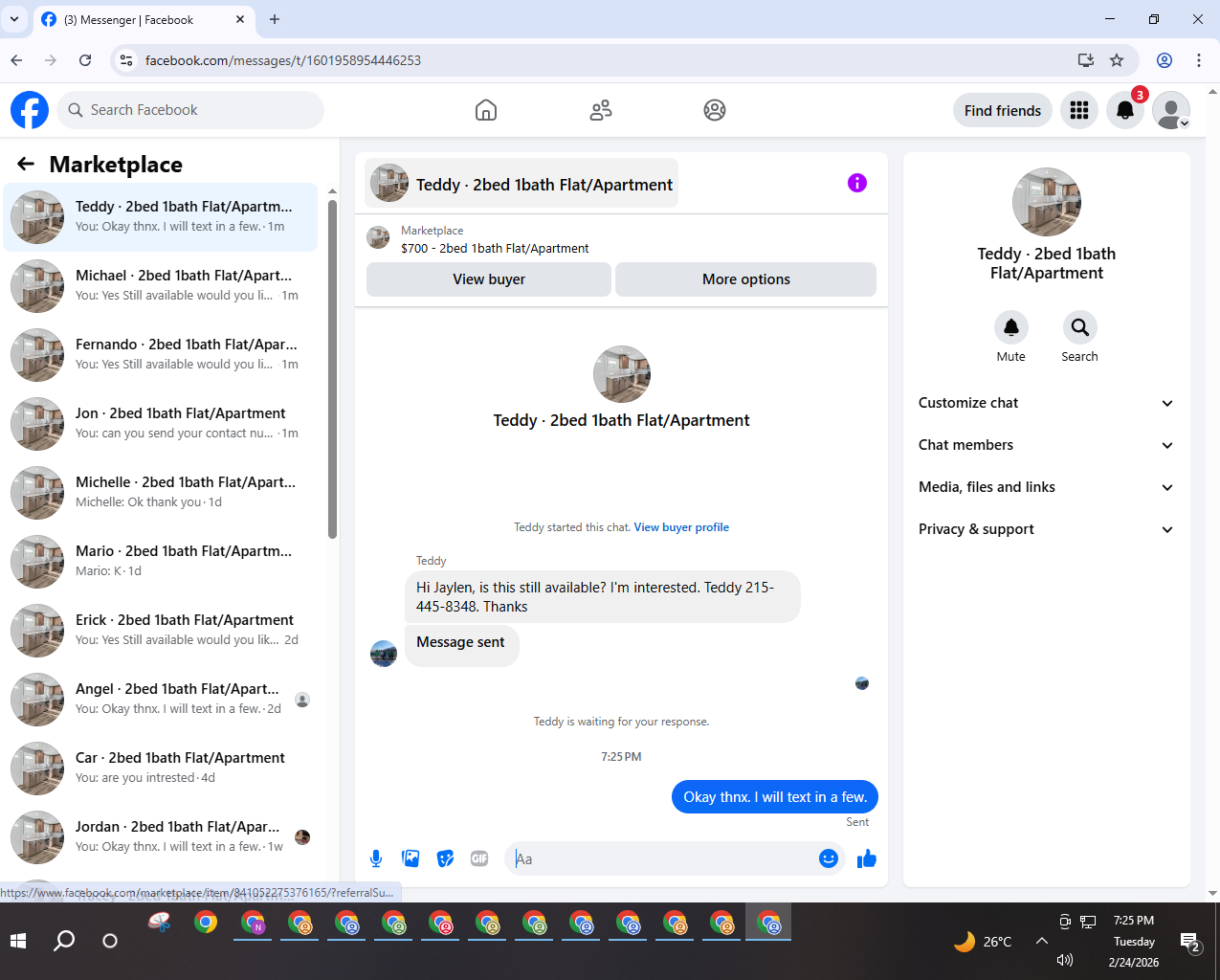Open Task View circle on taskbar
Image resolution: width=1220 pixels, height=980 pixels.
(x=110, y=941)
